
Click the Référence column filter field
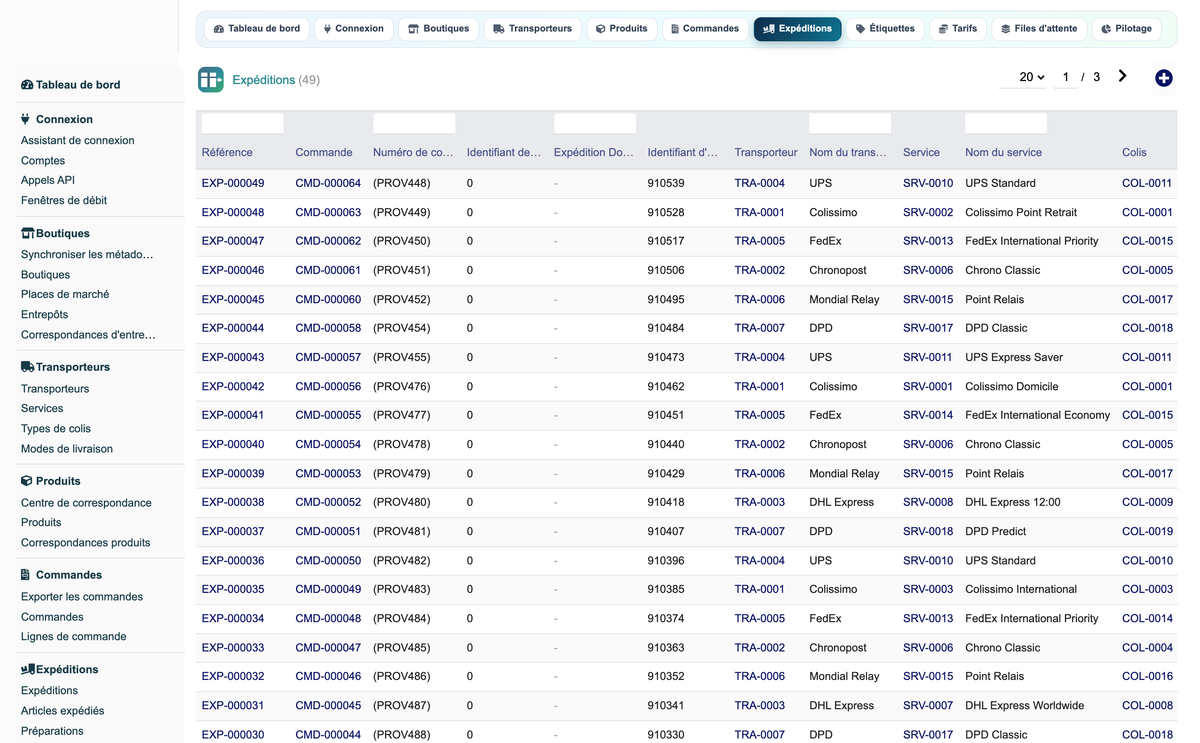click(243, 124)
